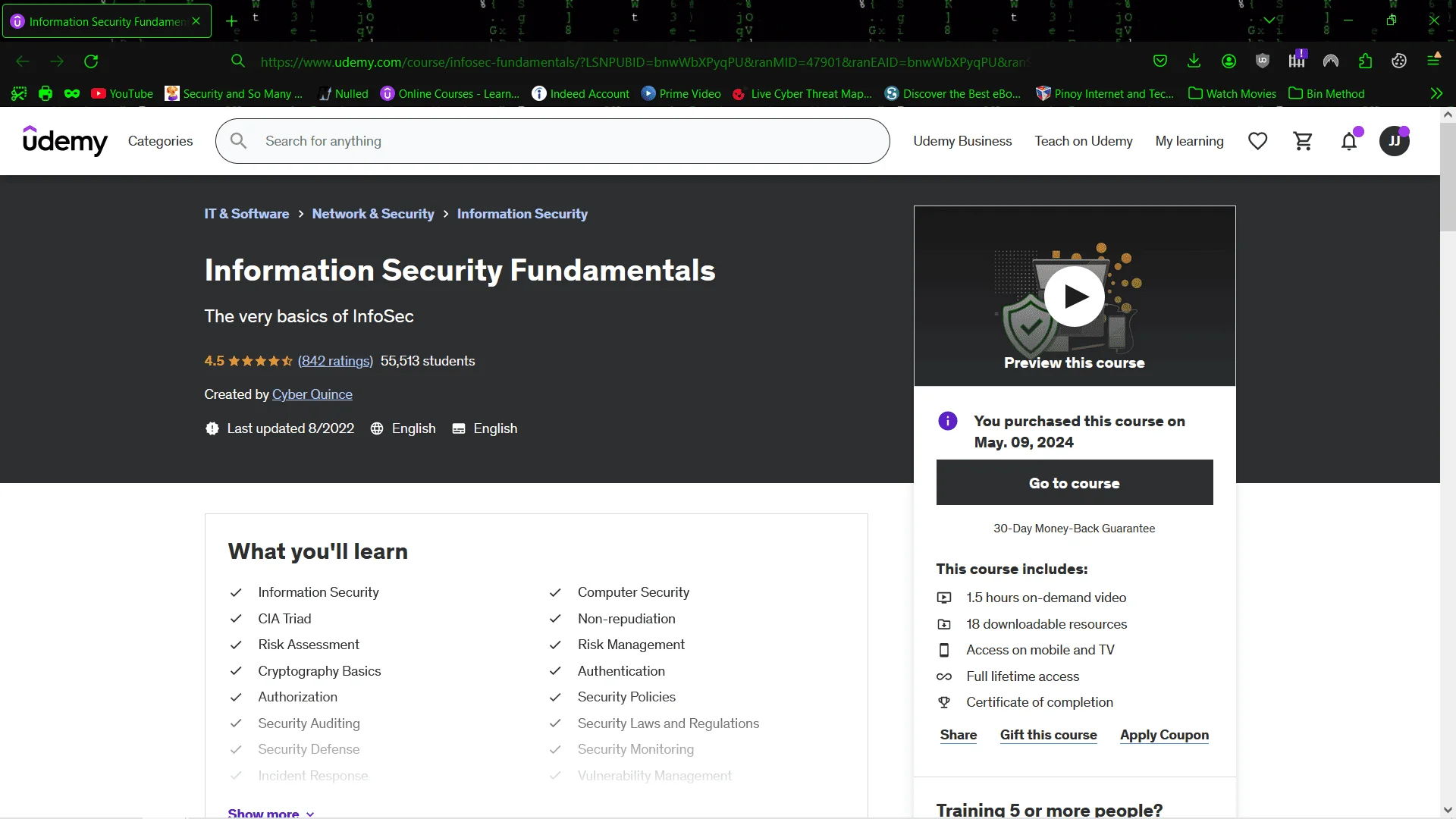
Task: Open the fence extension with purple badge
Action: click(1297, 60)
